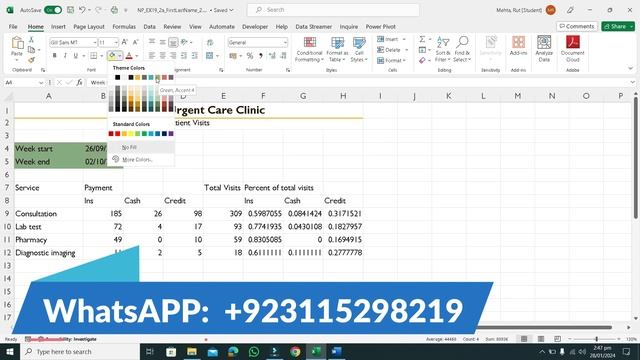Open Chrome from the taskbar
The image size is (640, 360).
pos(296,351)
